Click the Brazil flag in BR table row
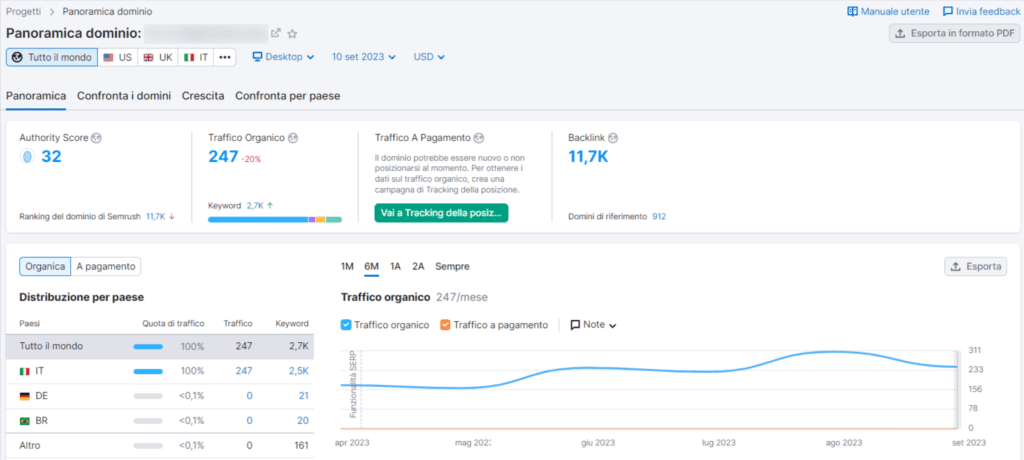1024x460 pixels. pos(25,421)
